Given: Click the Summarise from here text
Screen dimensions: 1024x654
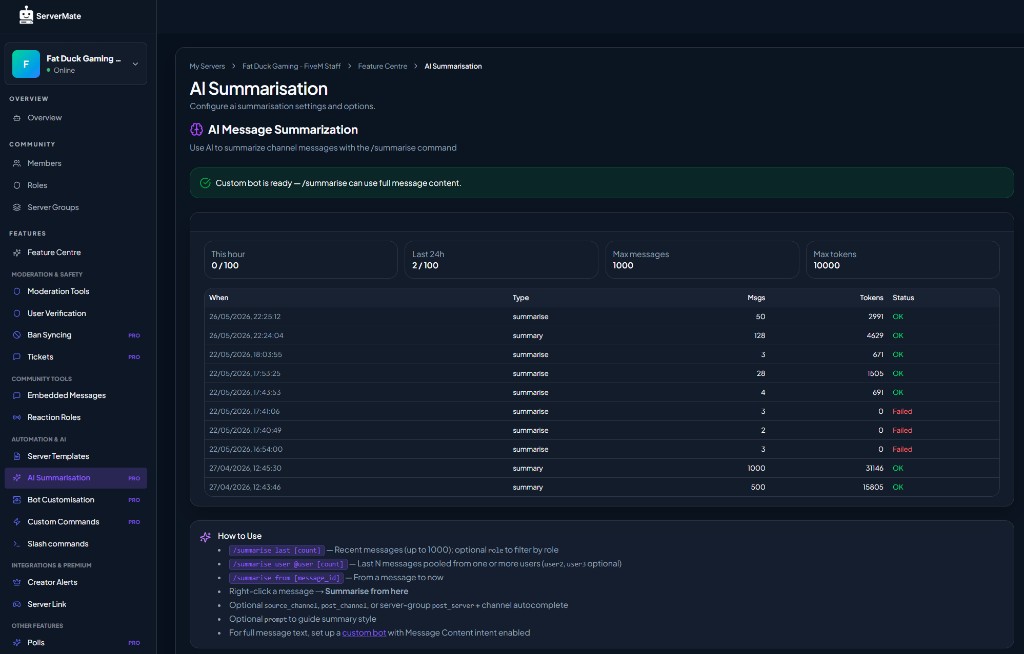Looking at the screenshot, I should (366, 591).
